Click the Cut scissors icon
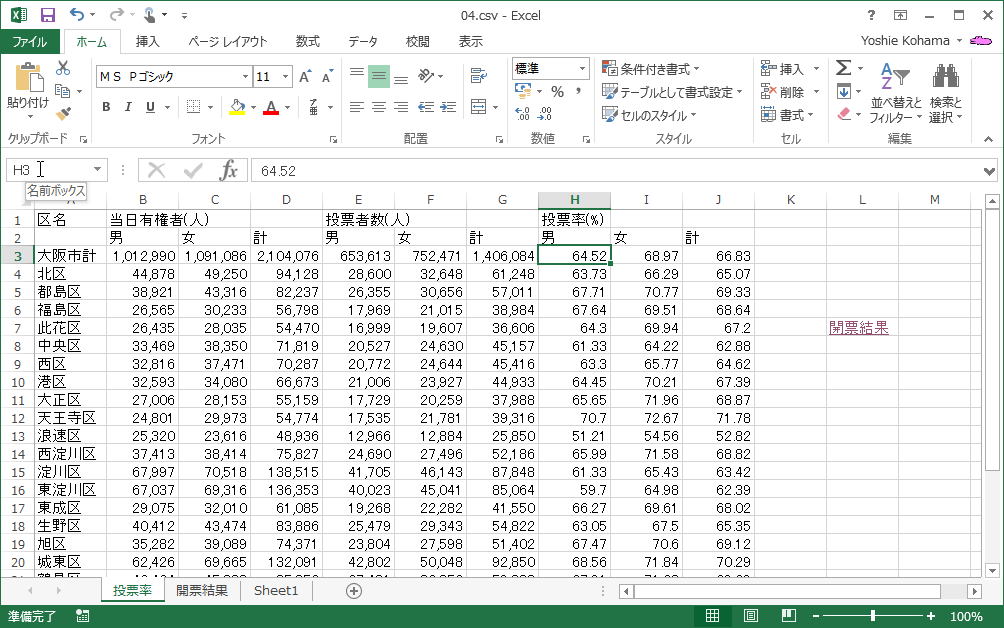Screen dimensions: 1004x628 click(x=63, y=68)
